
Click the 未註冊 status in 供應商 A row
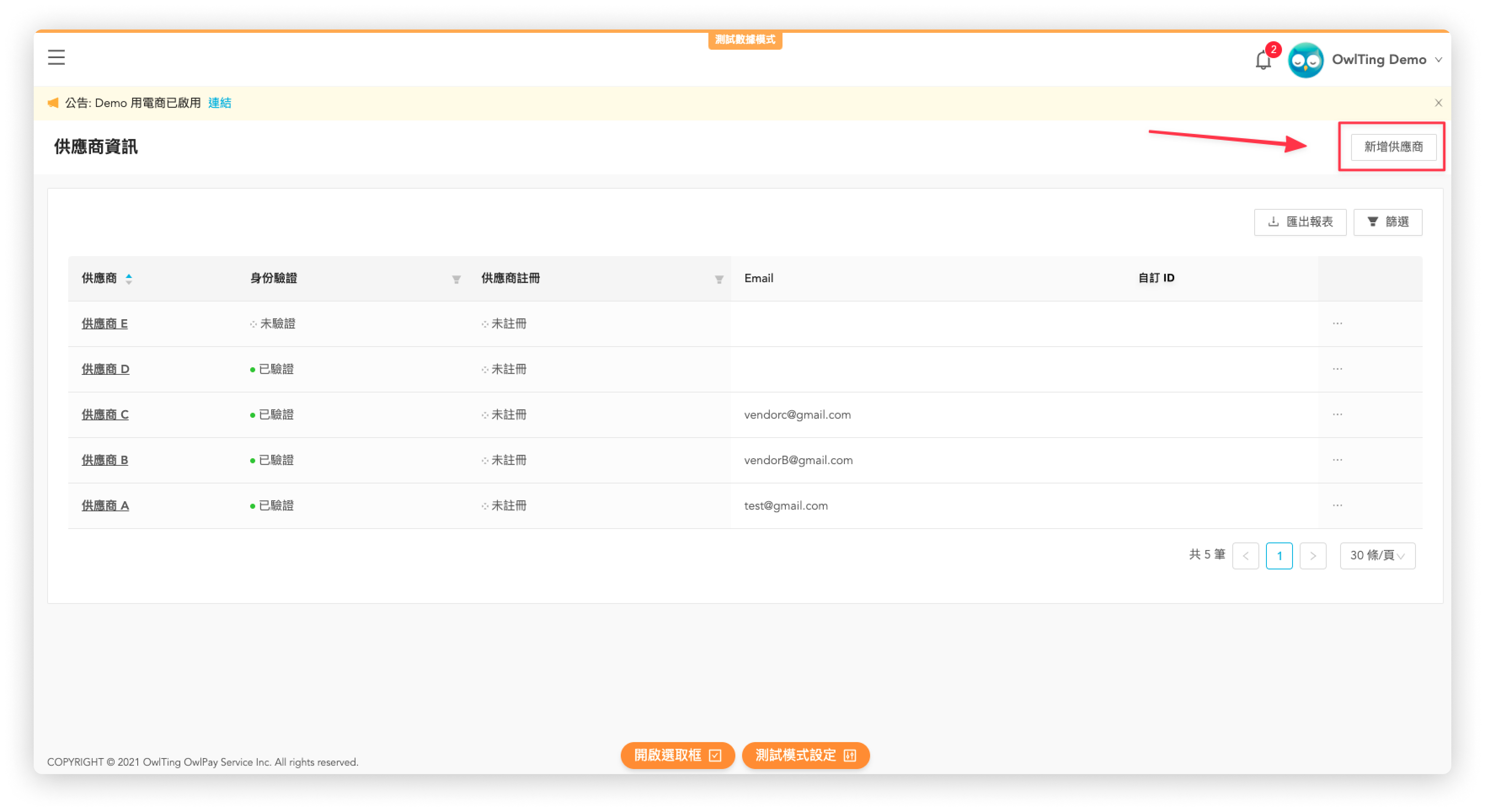point(505,506)
